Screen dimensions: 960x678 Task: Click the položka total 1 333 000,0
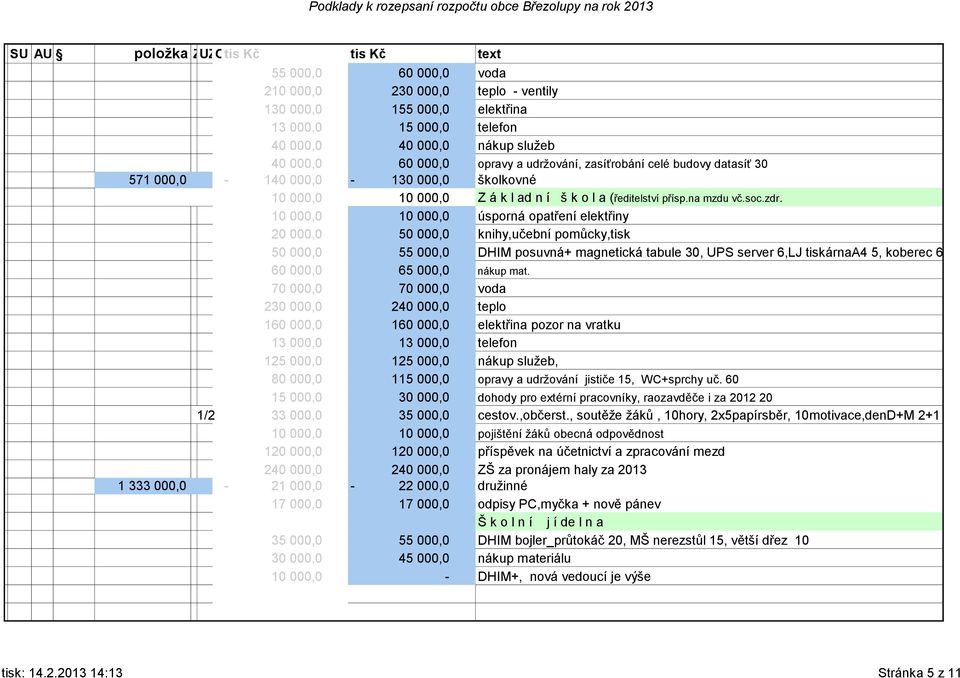pyautogui.click(x=152, y=486)
